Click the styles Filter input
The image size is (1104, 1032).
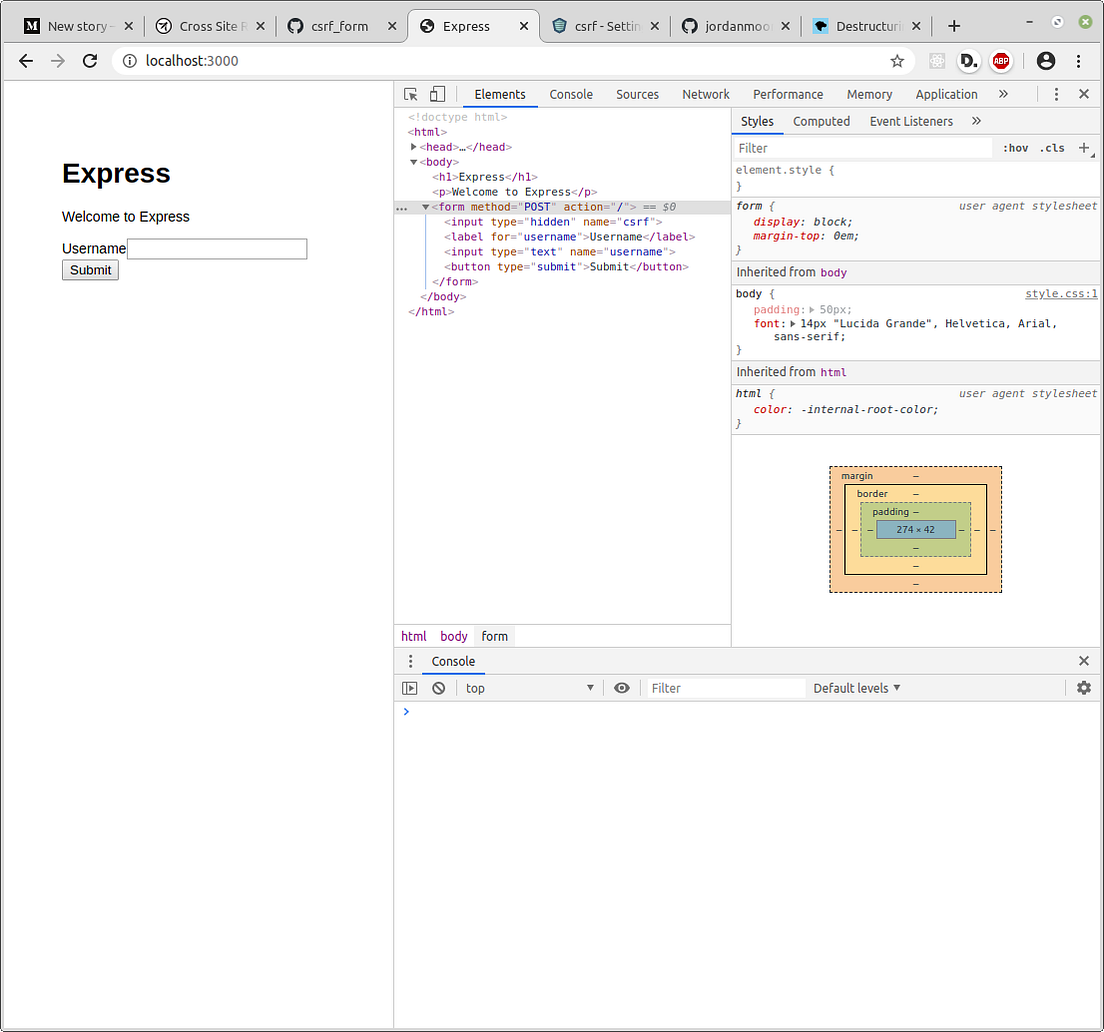(x=862, y=148)
